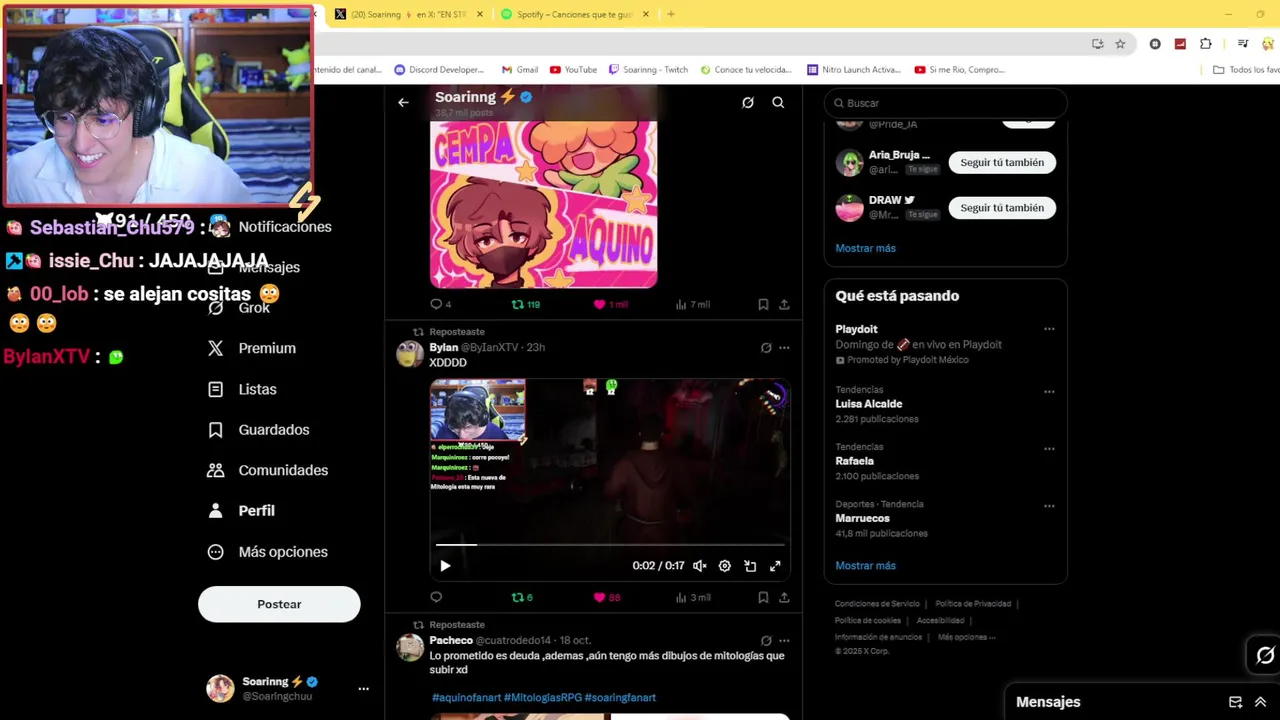
Task: Expand Bylan's video to fullscreen
Action: (775, 566)
